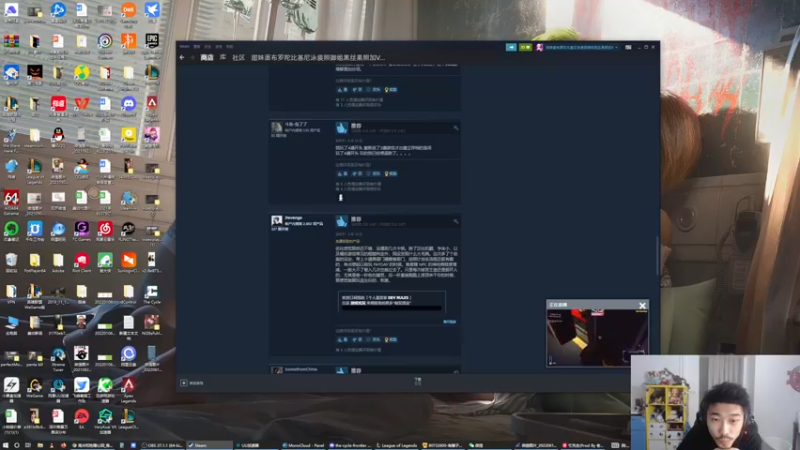Click the green friends button in Steam header
Screen dimensions: 800x450
tap(525, 47)
